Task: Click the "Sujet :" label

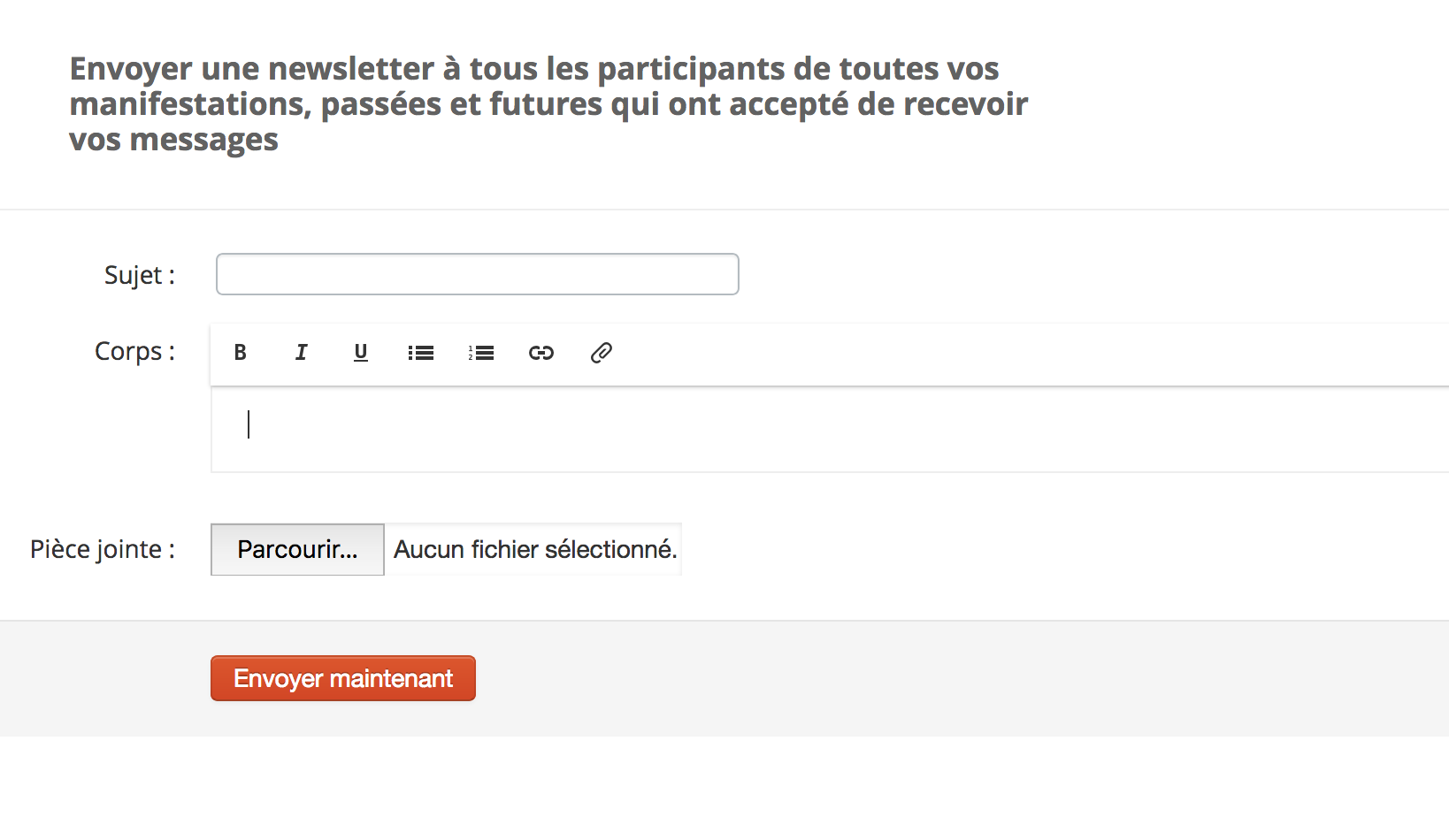Action: tap(140, 275)
